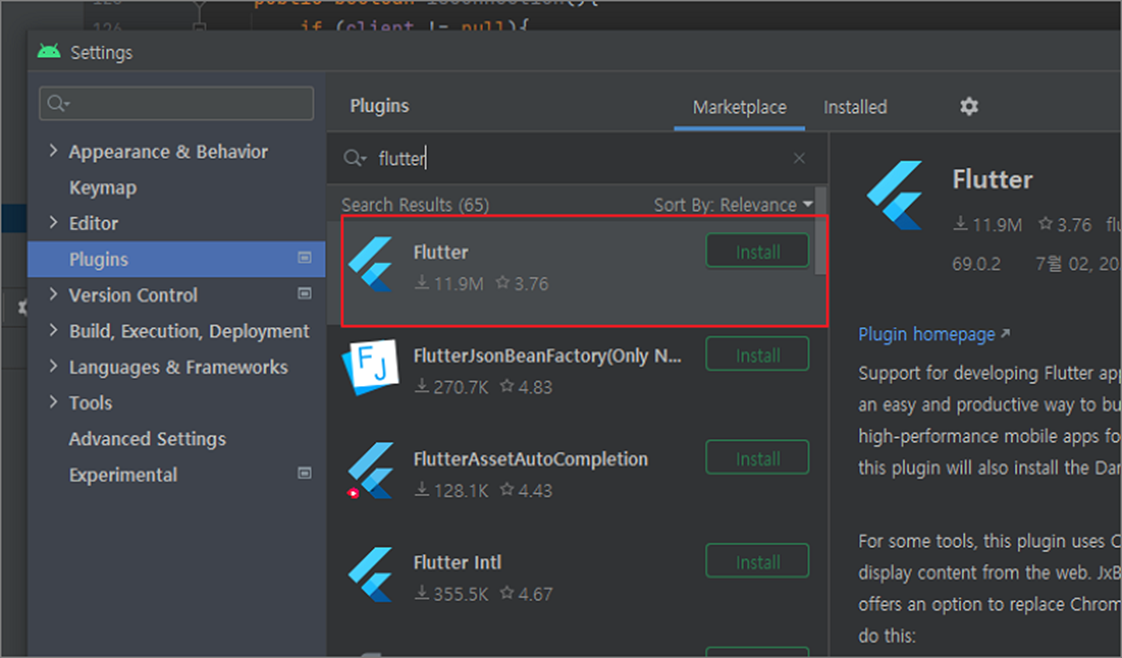Image resolution: width=1122 pixels, height=658 pixels.
Task: Install FlutterAssetAutoCompletion plugin
Action: pos(758,458)
